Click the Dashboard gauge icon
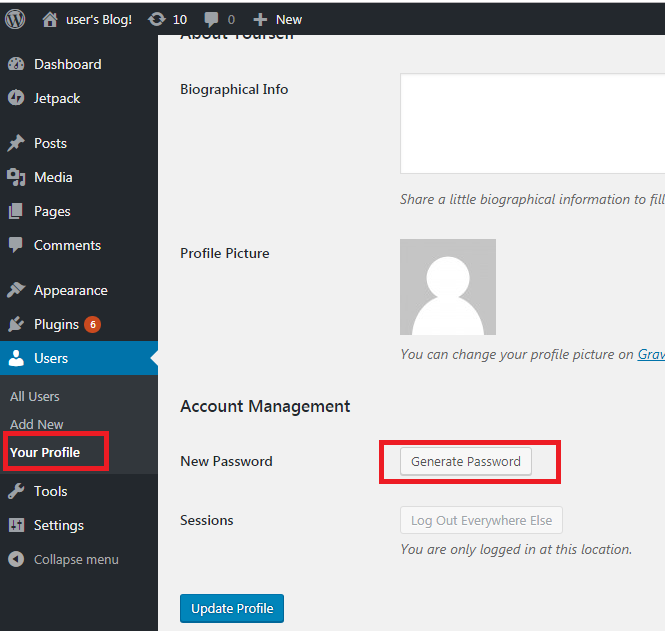The width and height of the screenshot is (665, 631). coord(16,64)
